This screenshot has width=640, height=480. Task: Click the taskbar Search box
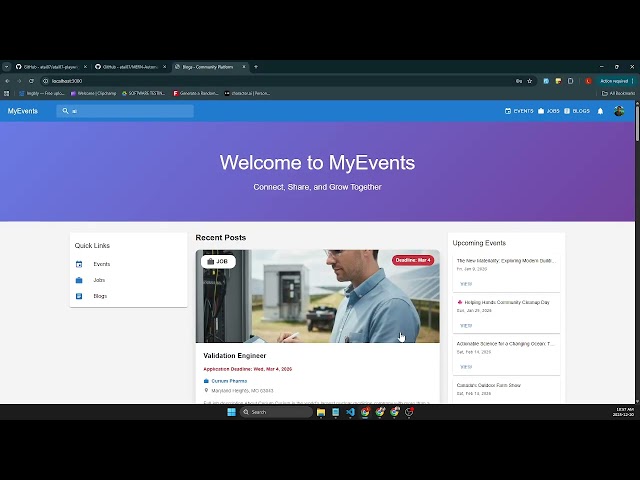pyautogui.click(x=276, y=412)
